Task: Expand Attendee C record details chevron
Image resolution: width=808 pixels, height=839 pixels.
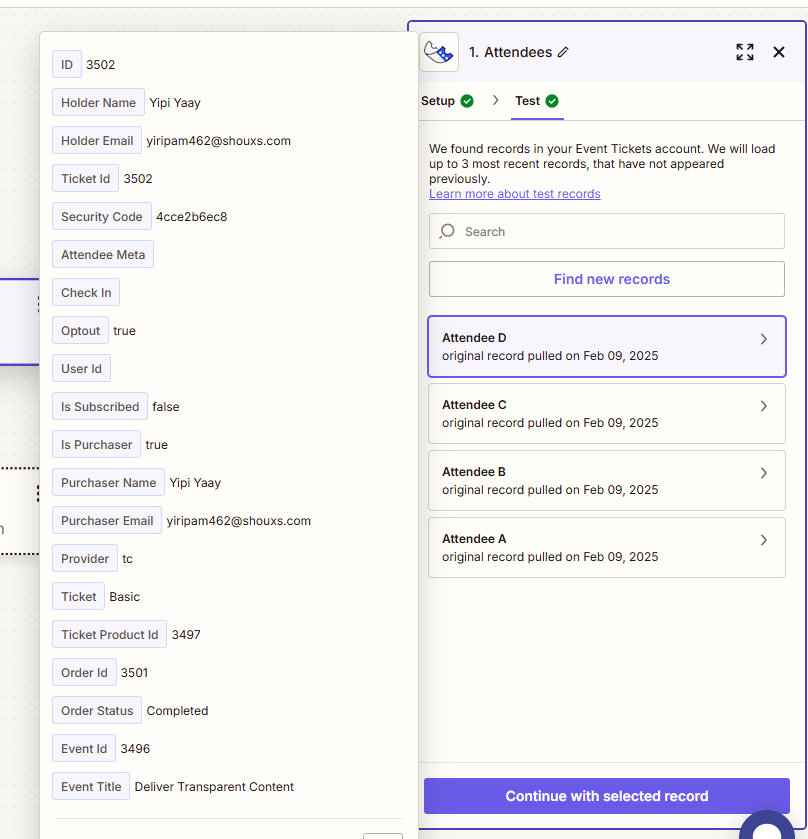Action: (x=764, y=406)
